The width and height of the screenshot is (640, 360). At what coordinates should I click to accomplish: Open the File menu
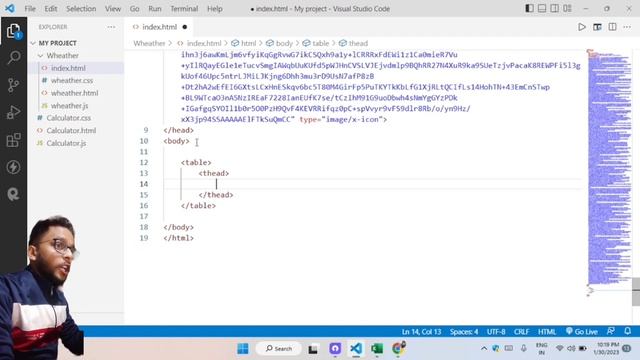tap(30, 9)
